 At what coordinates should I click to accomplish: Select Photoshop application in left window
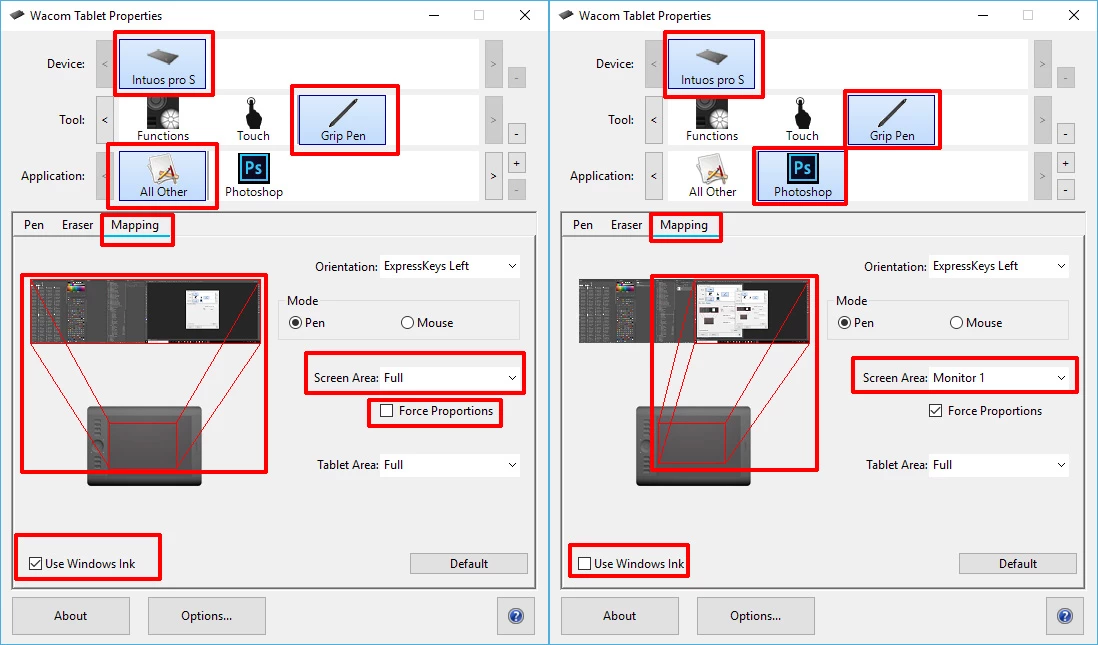coord(253,176)
